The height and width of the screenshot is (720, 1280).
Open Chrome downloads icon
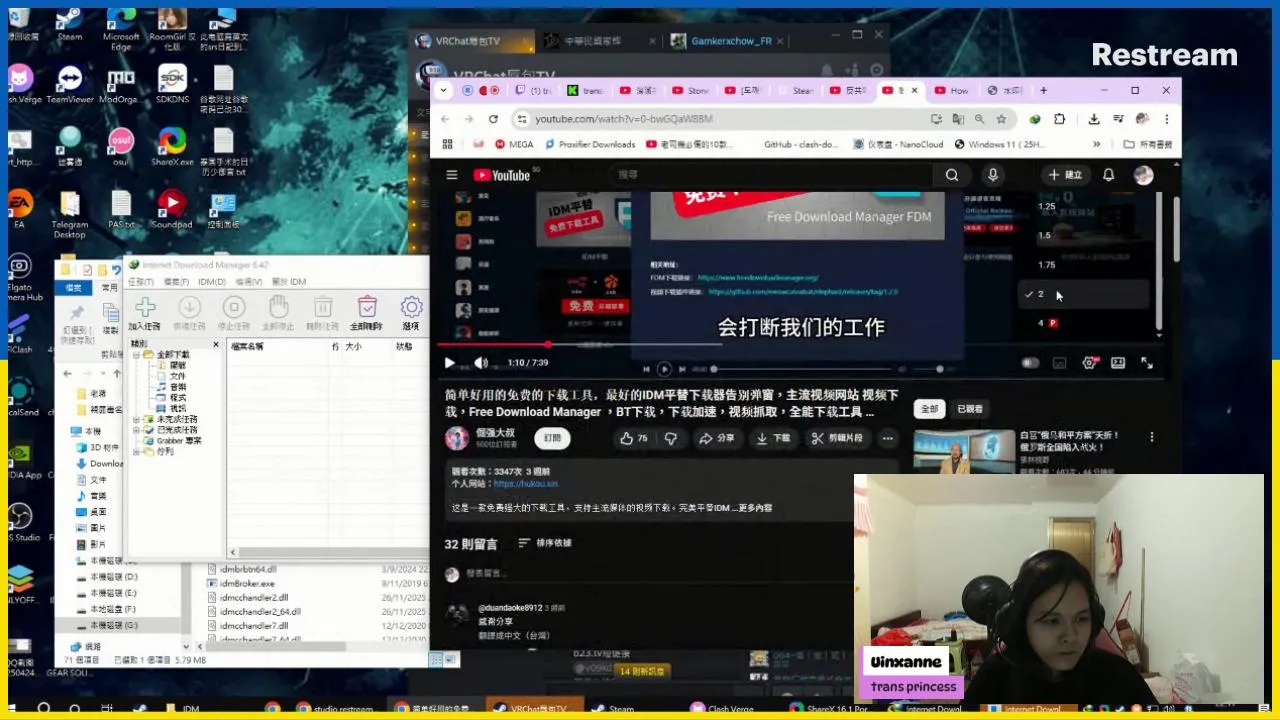[x=1094, y=119]
